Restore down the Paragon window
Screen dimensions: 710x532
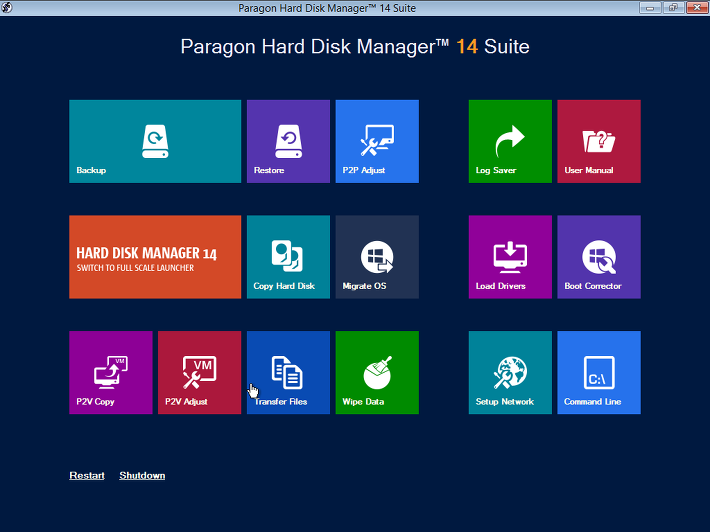pos(673,7)
